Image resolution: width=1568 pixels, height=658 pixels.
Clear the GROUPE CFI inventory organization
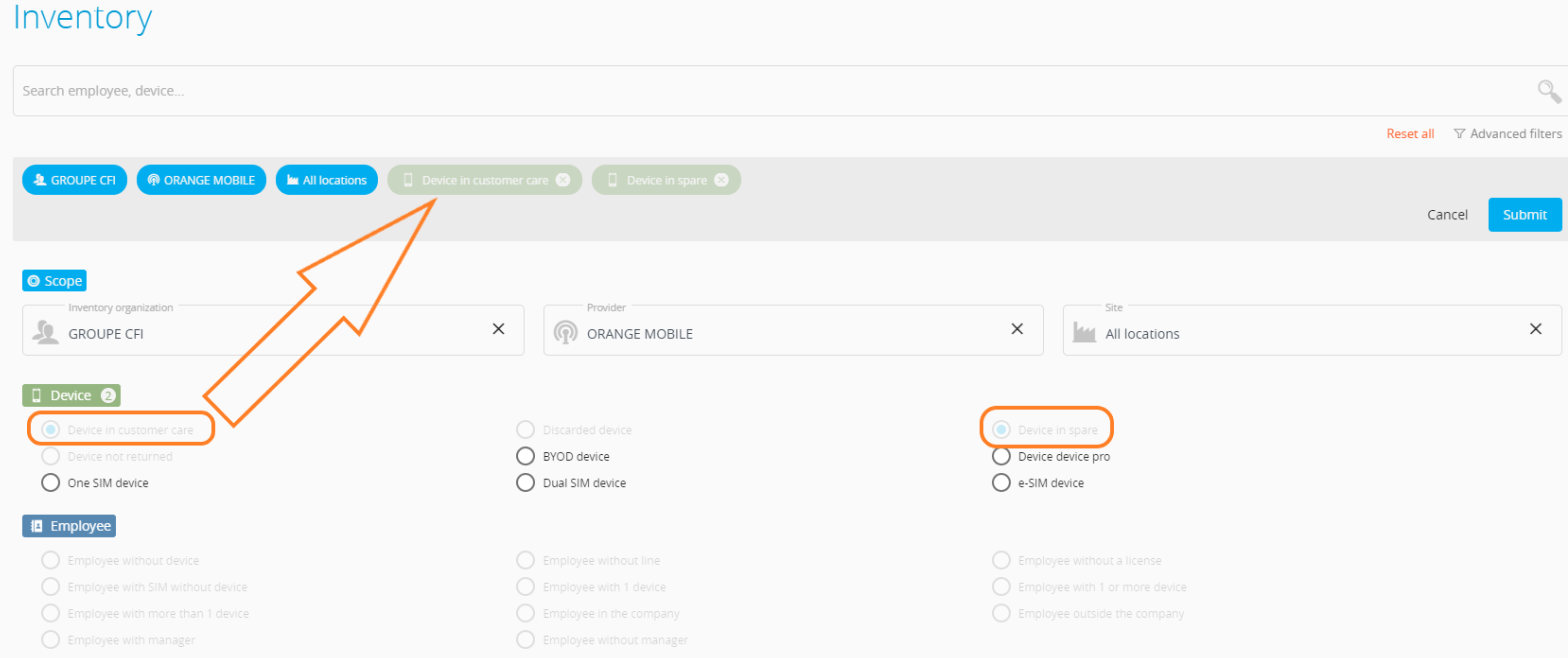tap(498, 330)
